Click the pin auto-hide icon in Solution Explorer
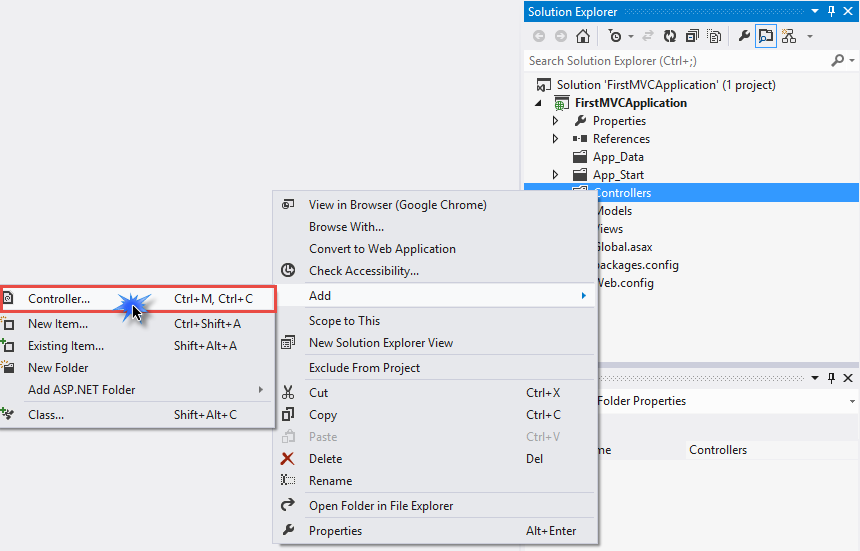Viewport: 860px width, 551px height. pos(831,11)
